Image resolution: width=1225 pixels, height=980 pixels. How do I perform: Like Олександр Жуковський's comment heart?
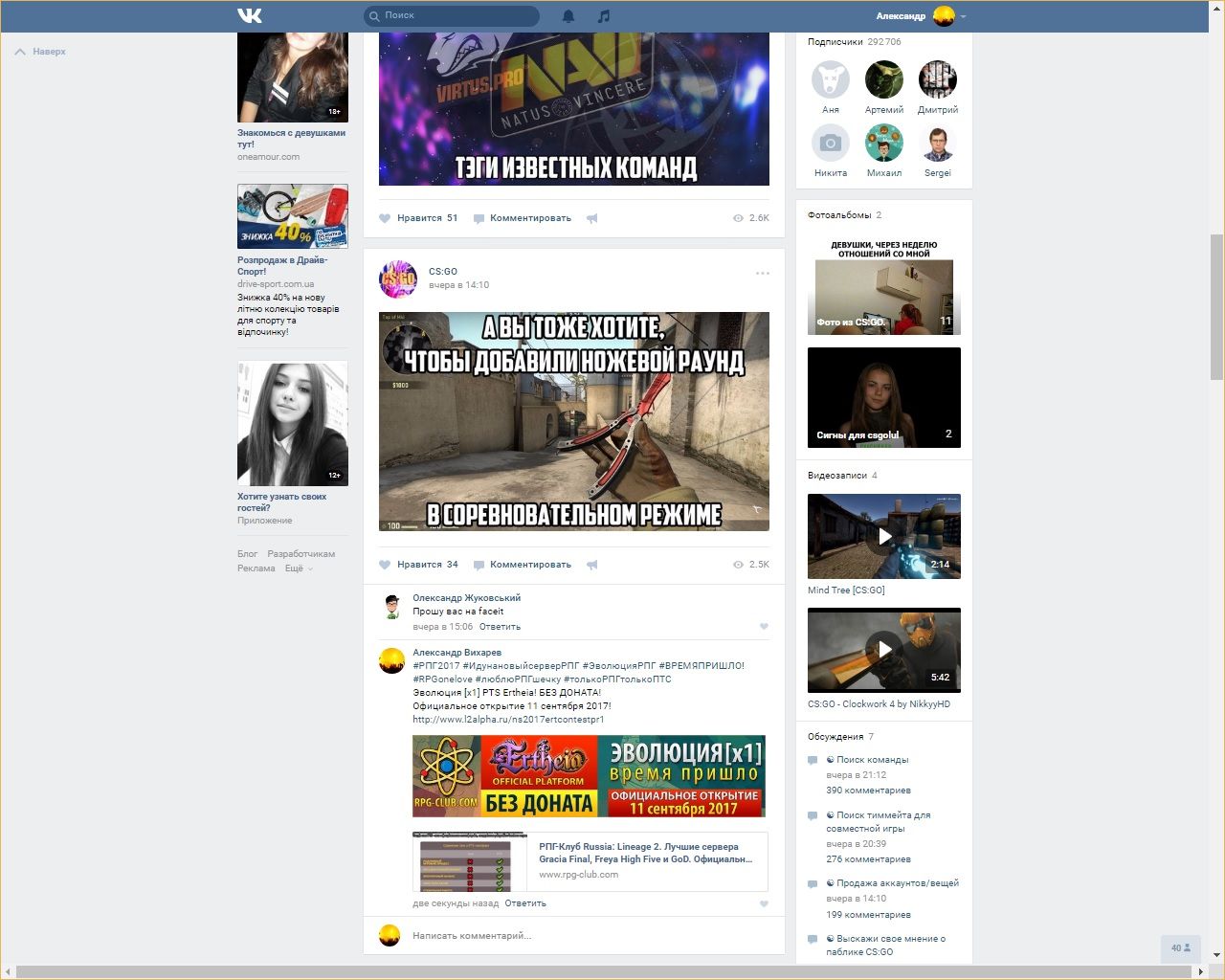[764, 627]
